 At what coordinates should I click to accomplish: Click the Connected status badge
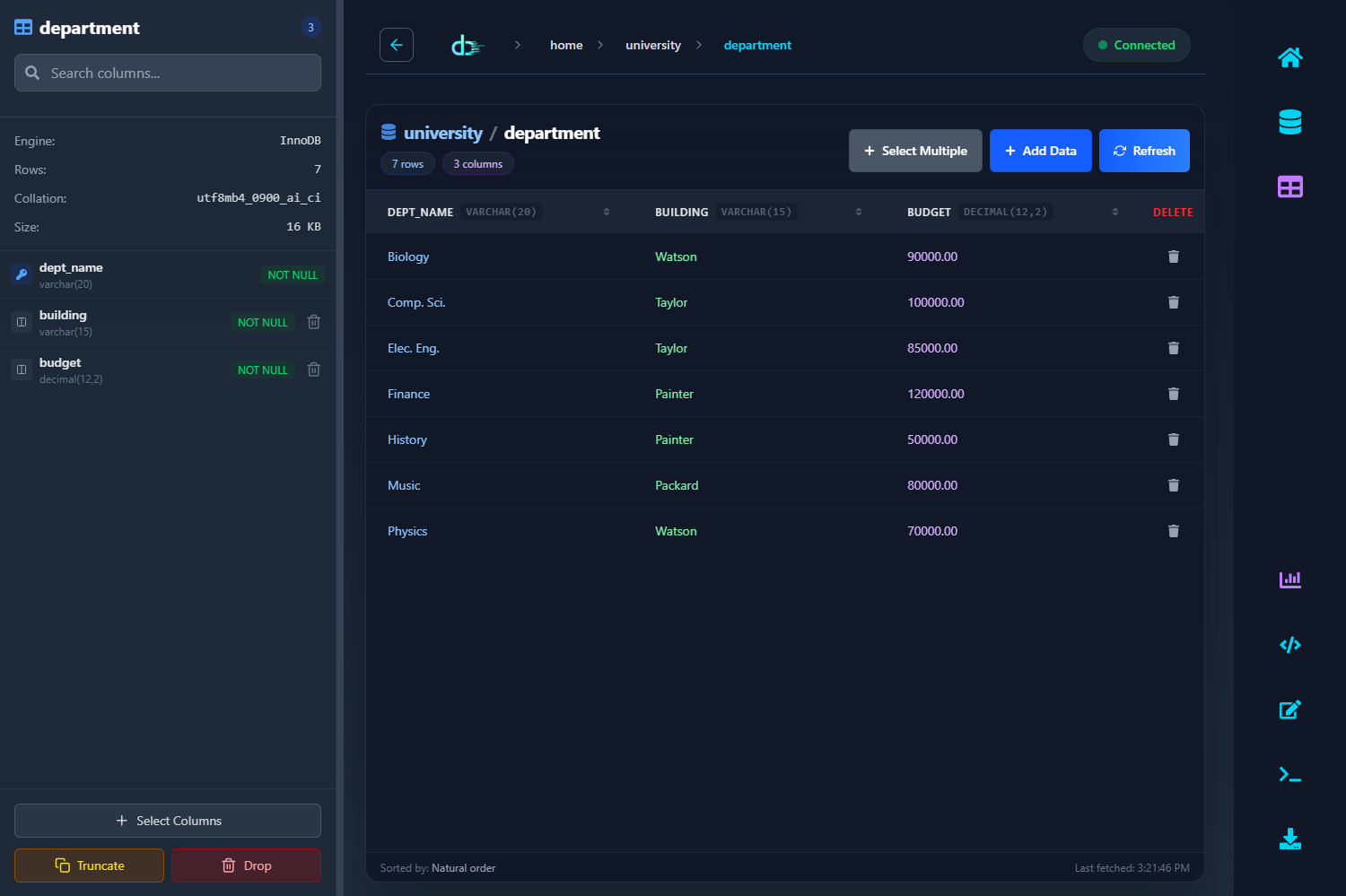1137,45
